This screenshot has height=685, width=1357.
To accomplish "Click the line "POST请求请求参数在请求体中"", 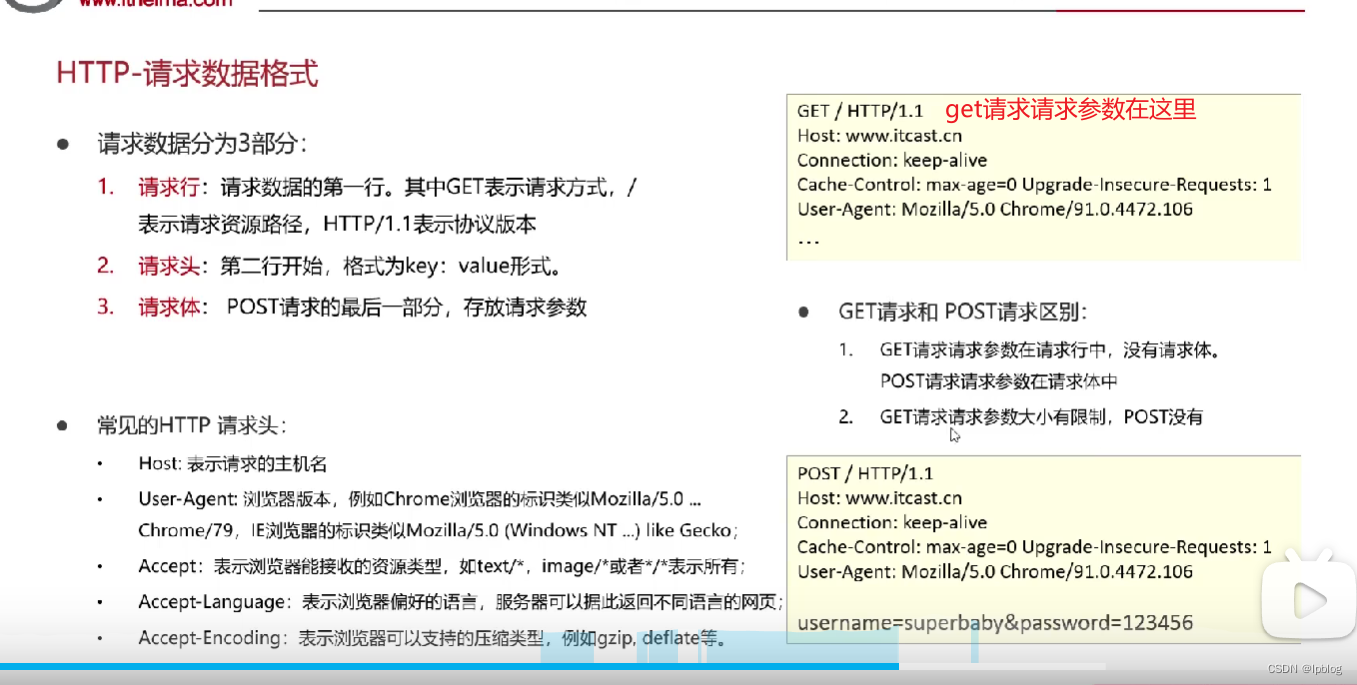I will coord(999,381).
